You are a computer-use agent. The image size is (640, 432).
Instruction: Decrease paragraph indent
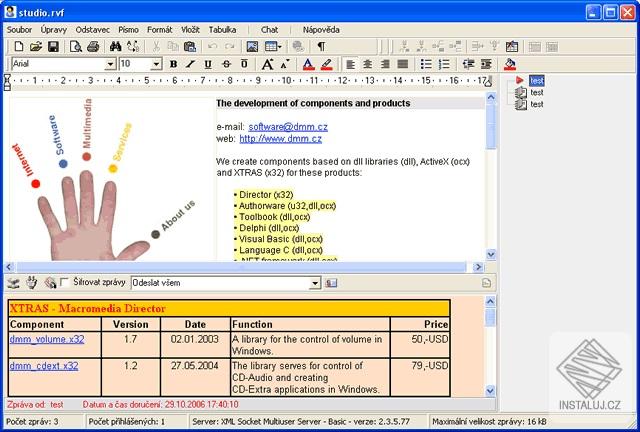tap(468, 64)
